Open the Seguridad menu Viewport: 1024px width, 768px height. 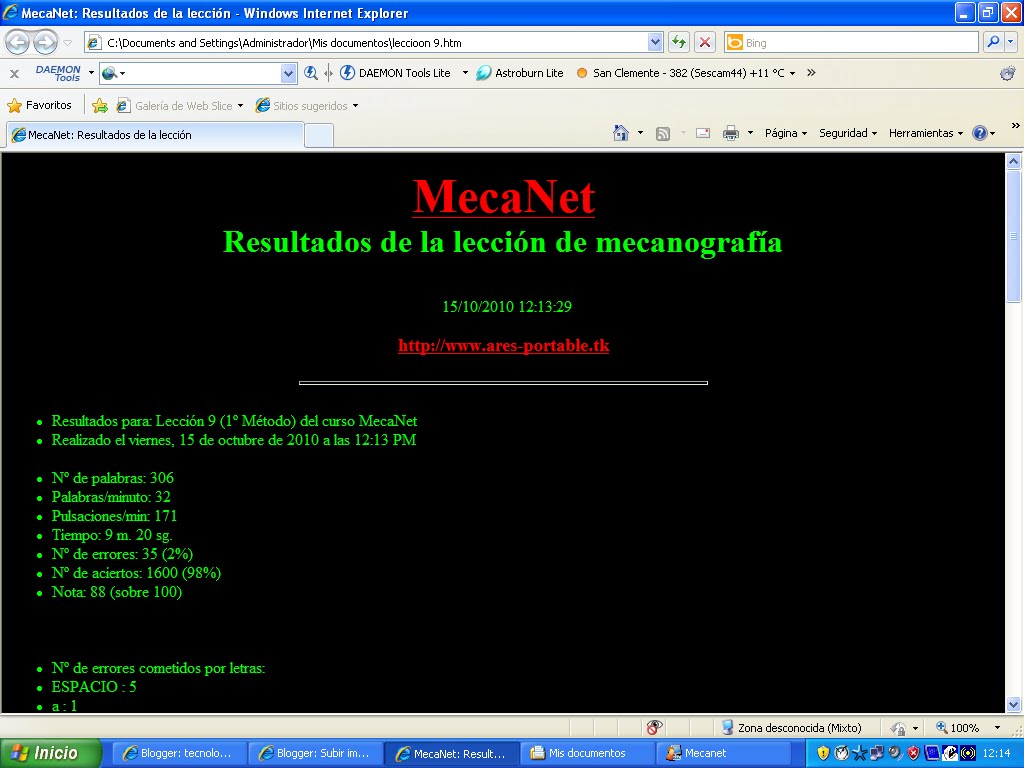click(x=848, y=133)
